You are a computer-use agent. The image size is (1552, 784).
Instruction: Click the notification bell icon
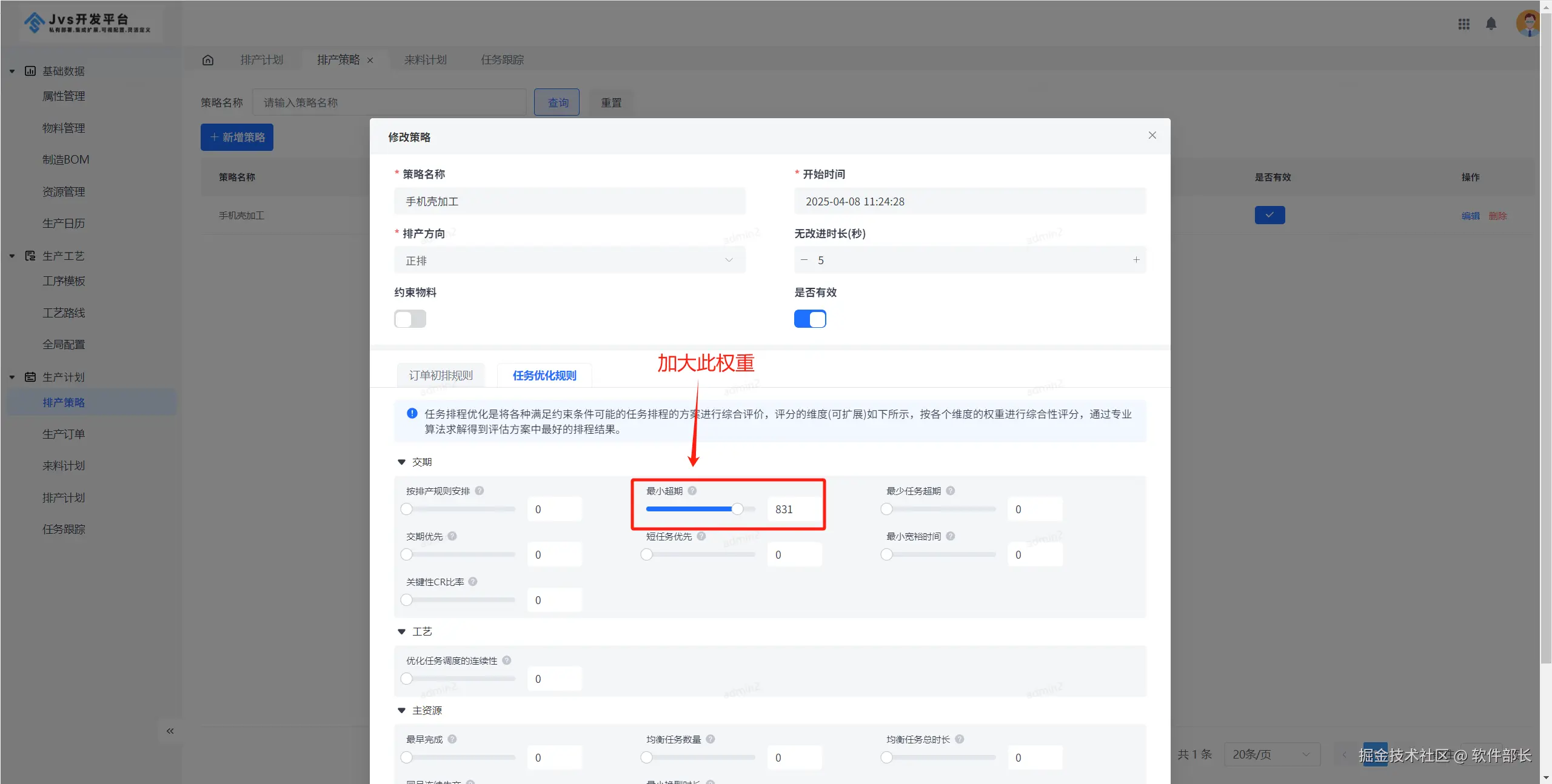point(1491,24)
